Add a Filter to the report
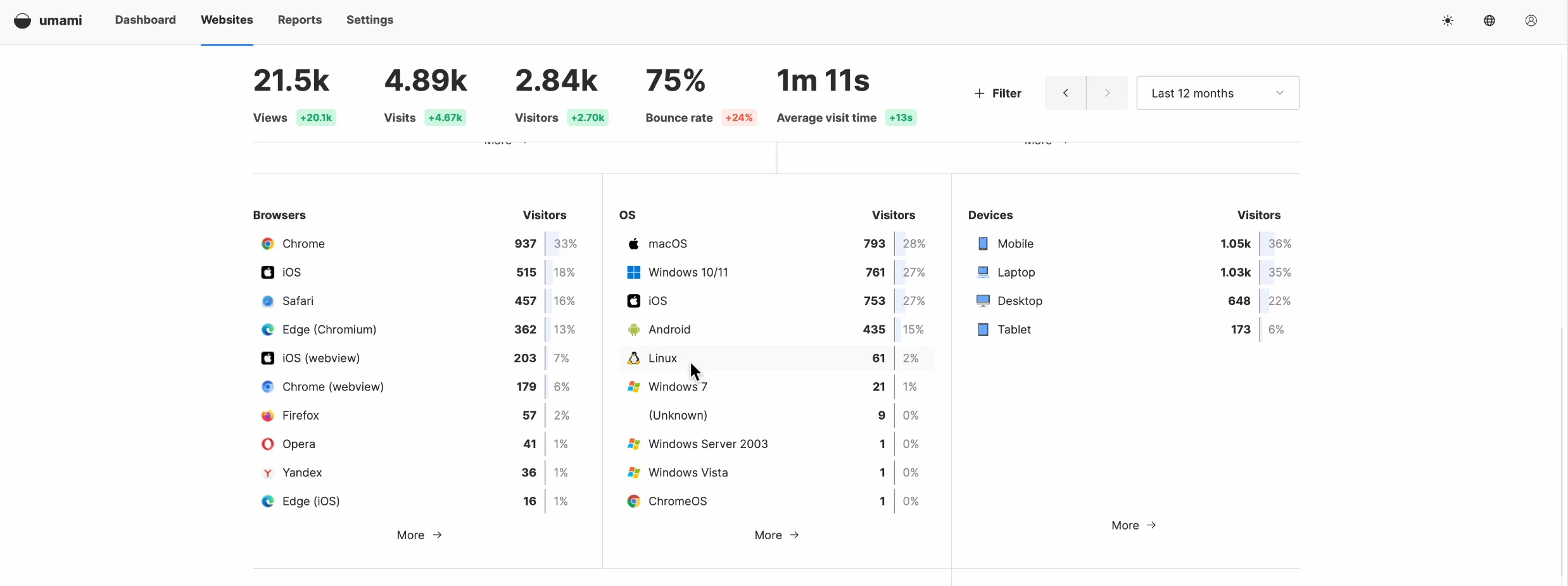Screen dimensions: 1568x586 point(997,93)
